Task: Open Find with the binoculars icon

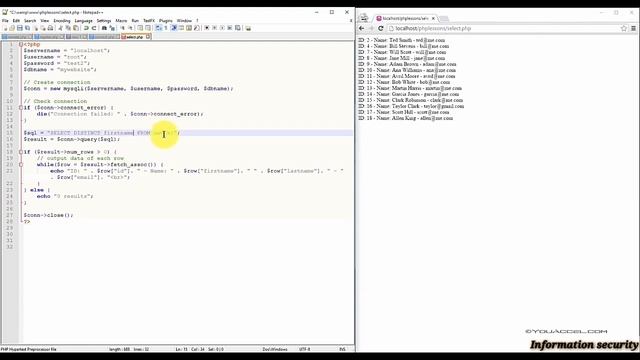Action: [104, 28]
